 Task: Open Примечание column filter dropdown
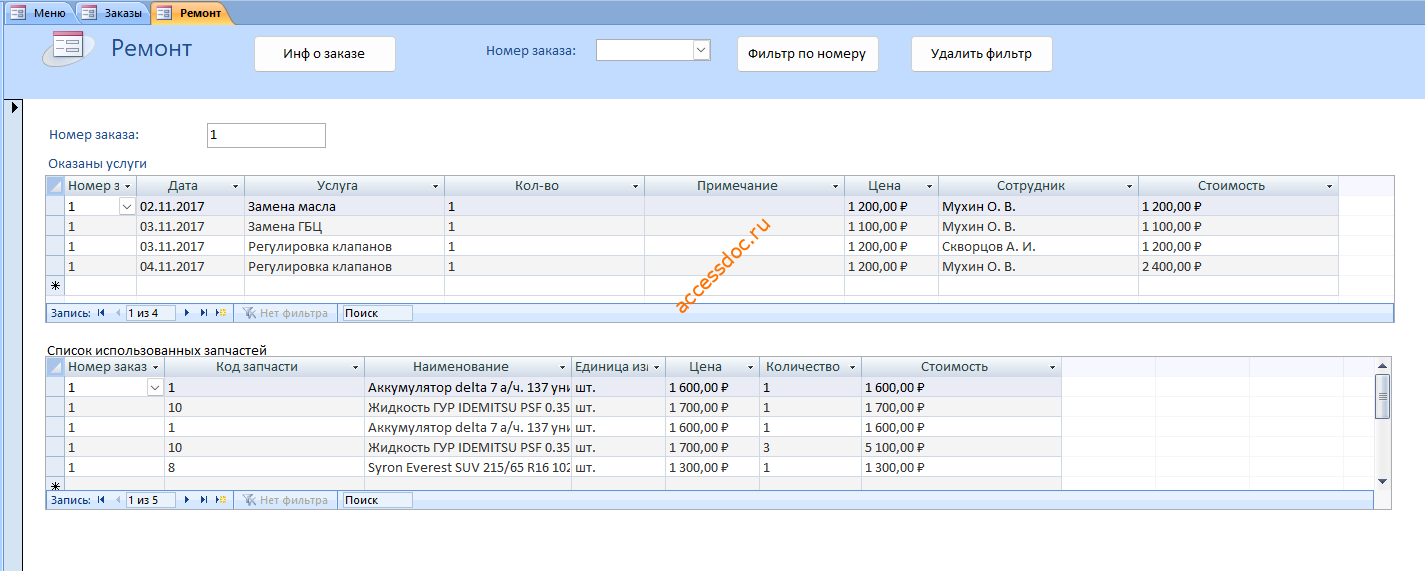tap(836, 187)
